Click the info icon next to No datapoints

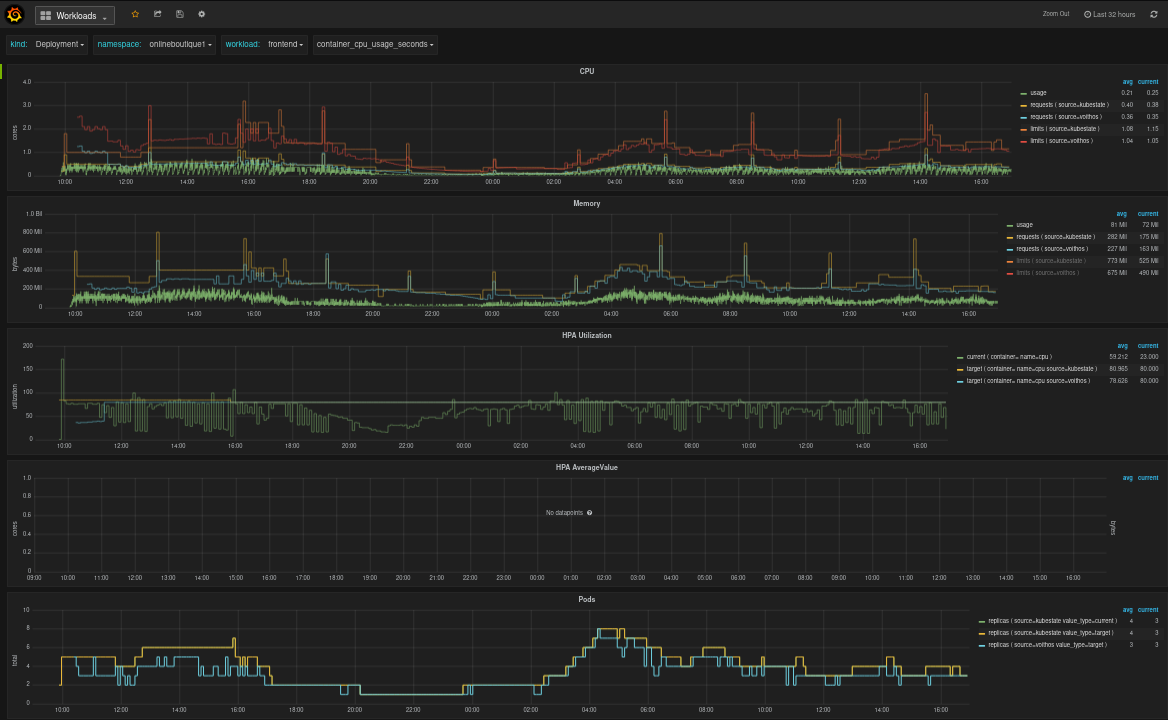click(588, 512)
